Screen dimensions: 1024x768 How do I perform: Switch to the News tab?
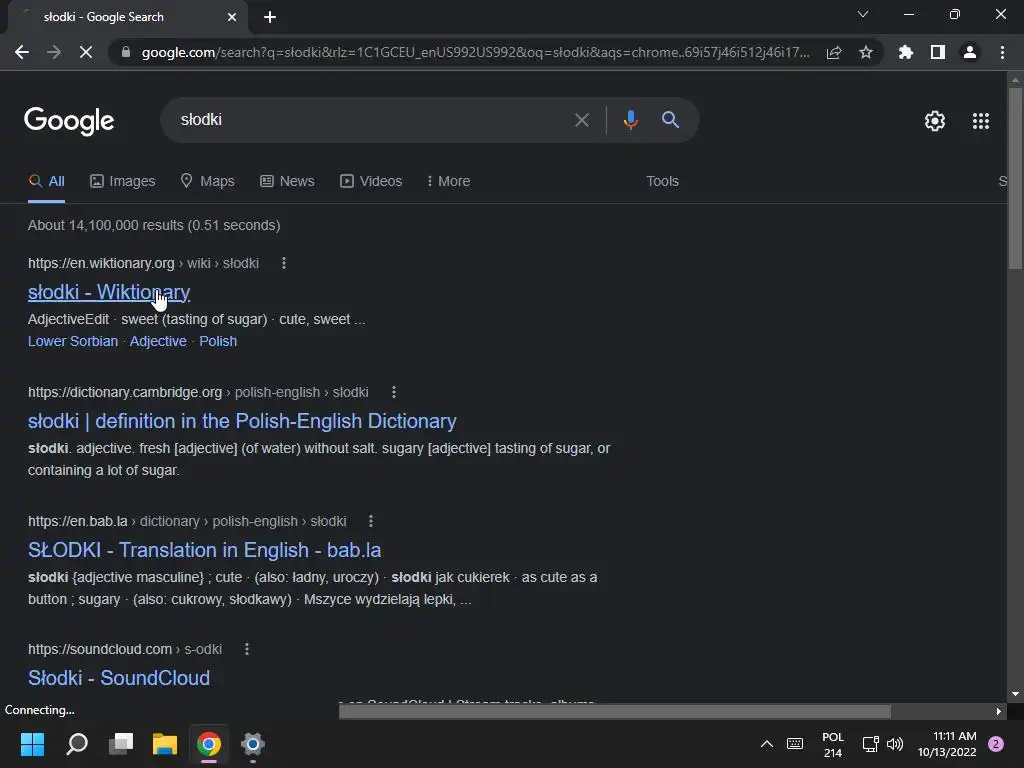tap(287, 181)
